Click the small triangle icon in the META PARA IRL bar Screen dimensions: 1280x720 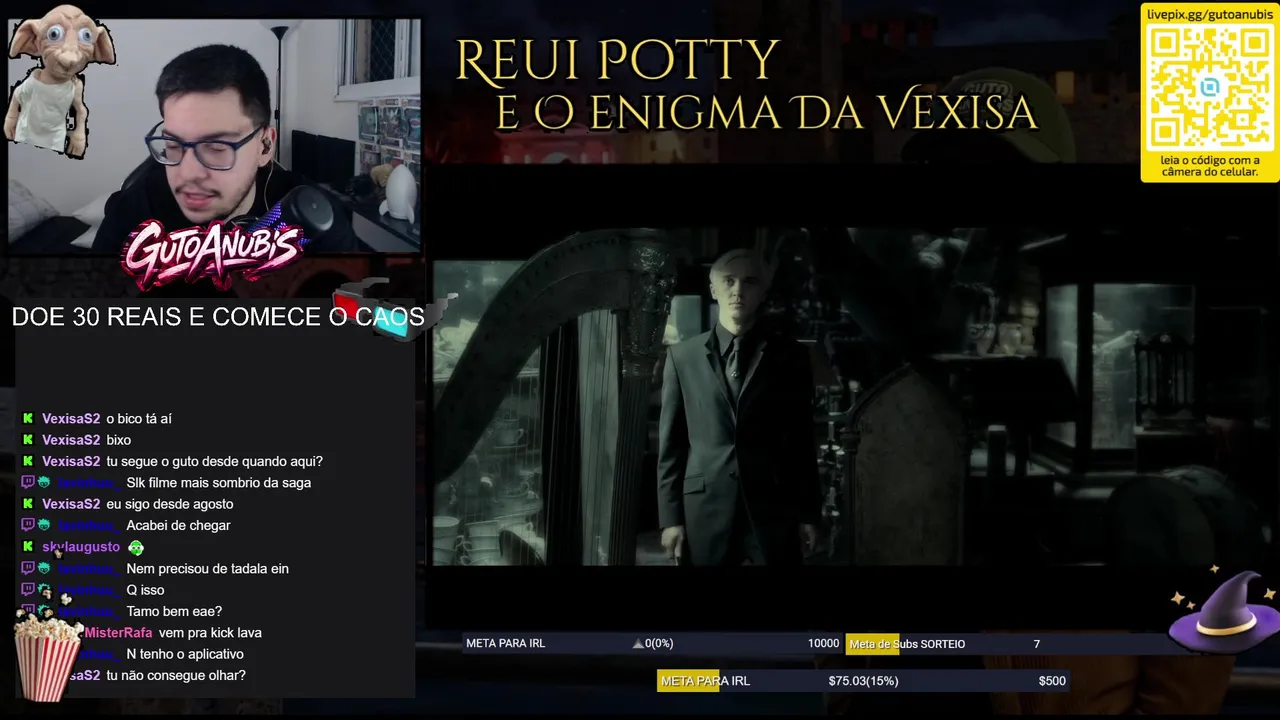point(638,644)
